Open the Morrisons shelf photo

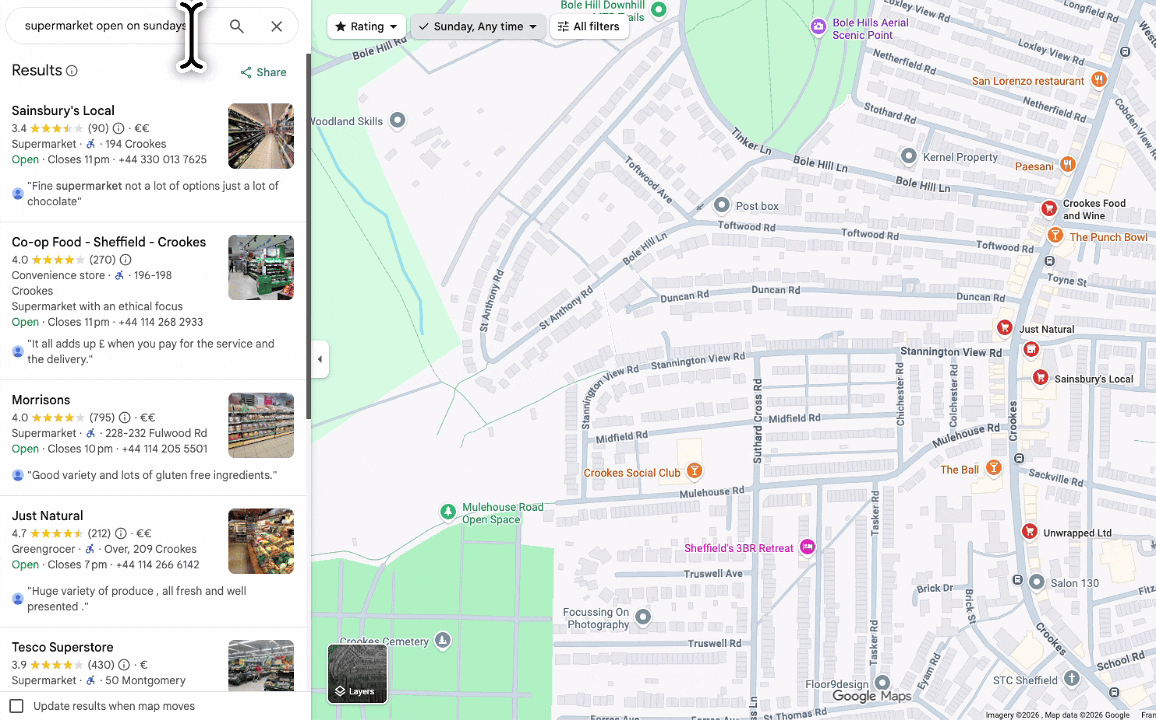point(261,425)
